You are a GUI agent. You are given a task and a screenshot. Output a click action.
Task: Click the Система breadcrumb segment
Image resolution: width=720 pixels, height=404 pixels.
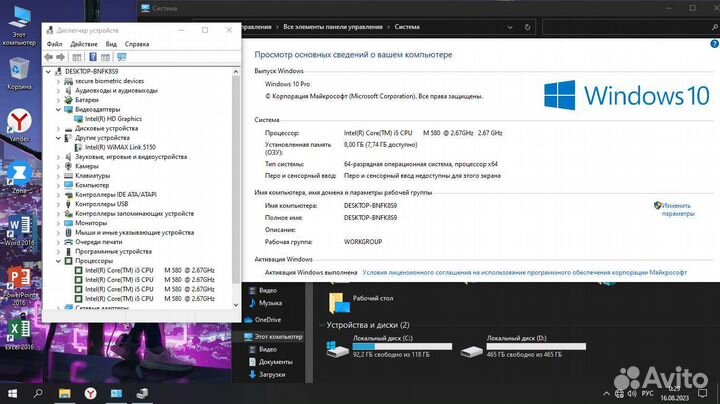point(407,27)
